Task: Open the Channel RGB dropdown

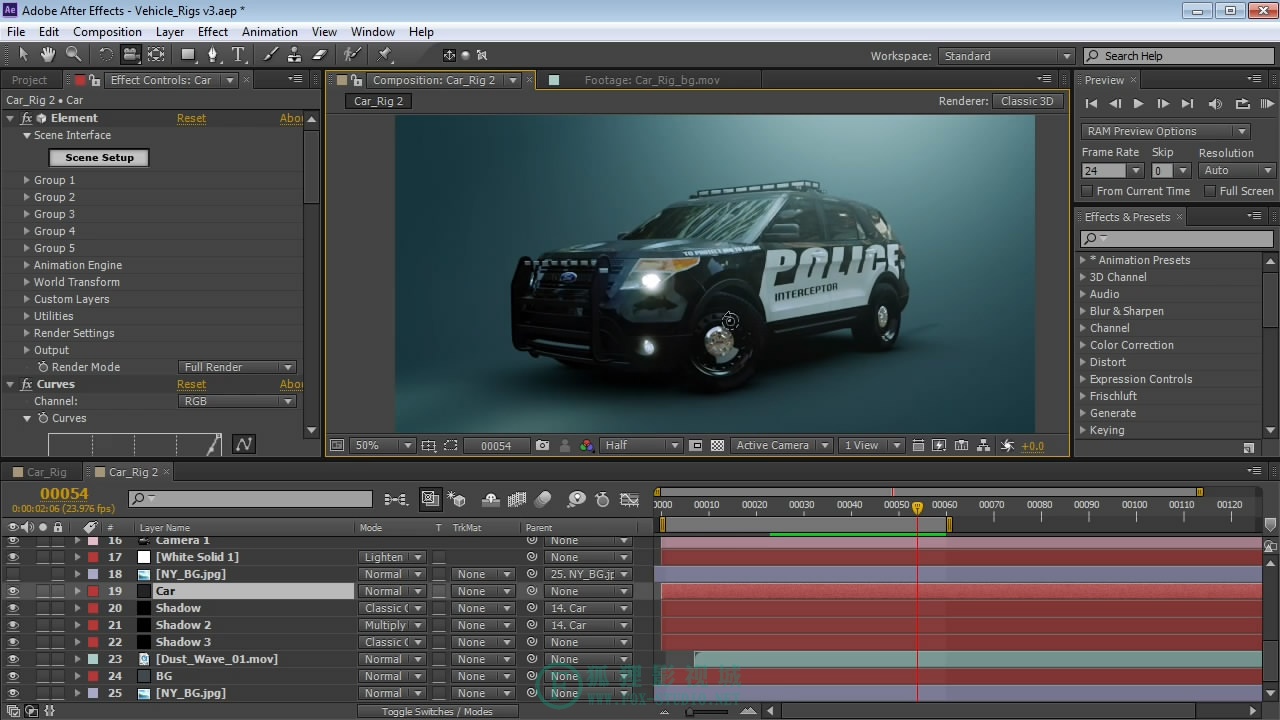Action: [x=237, y=401]
